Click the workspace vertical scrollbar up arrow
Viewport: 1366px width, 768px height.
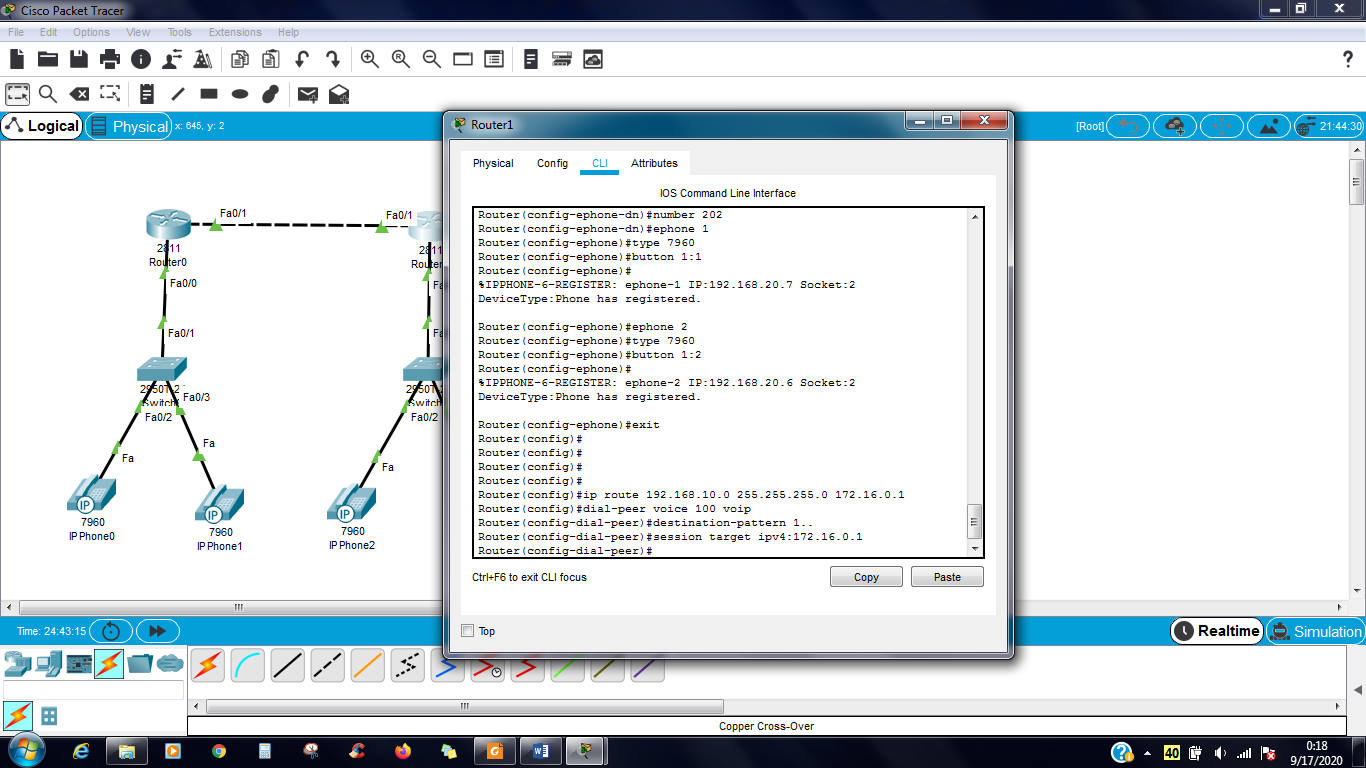1357,149
